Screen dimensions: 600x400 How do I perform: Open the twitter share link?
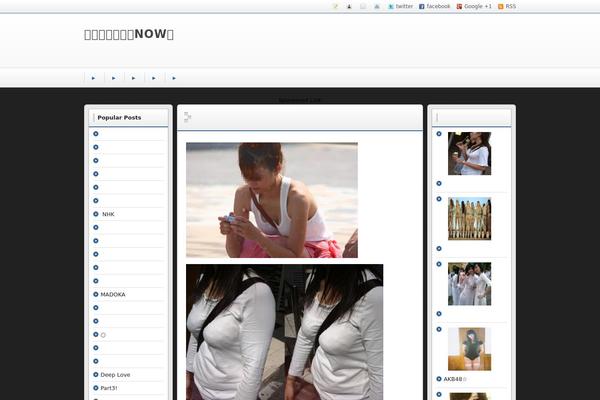pos(401,7)
